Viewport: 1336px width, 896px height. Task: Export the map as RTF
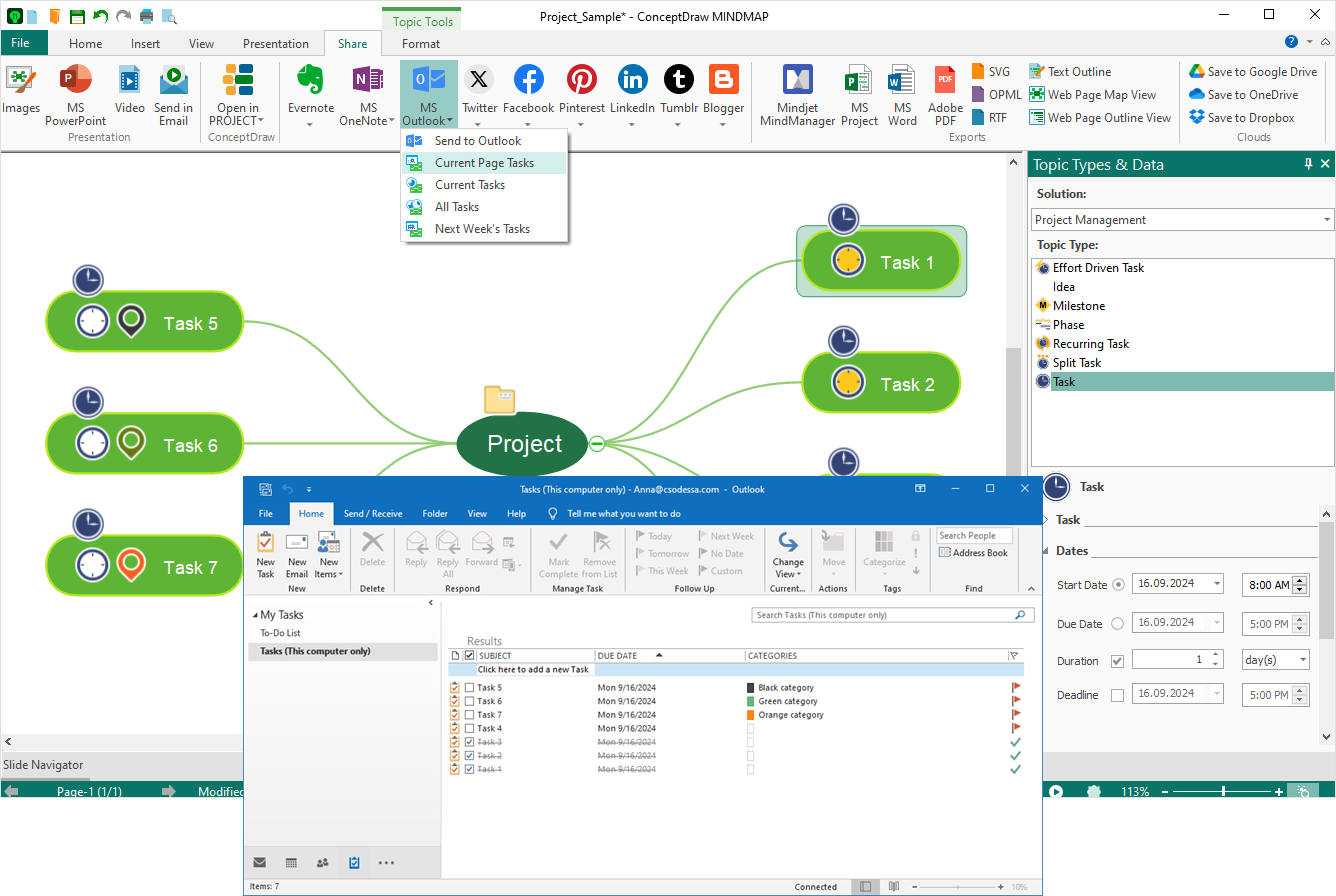990,118
